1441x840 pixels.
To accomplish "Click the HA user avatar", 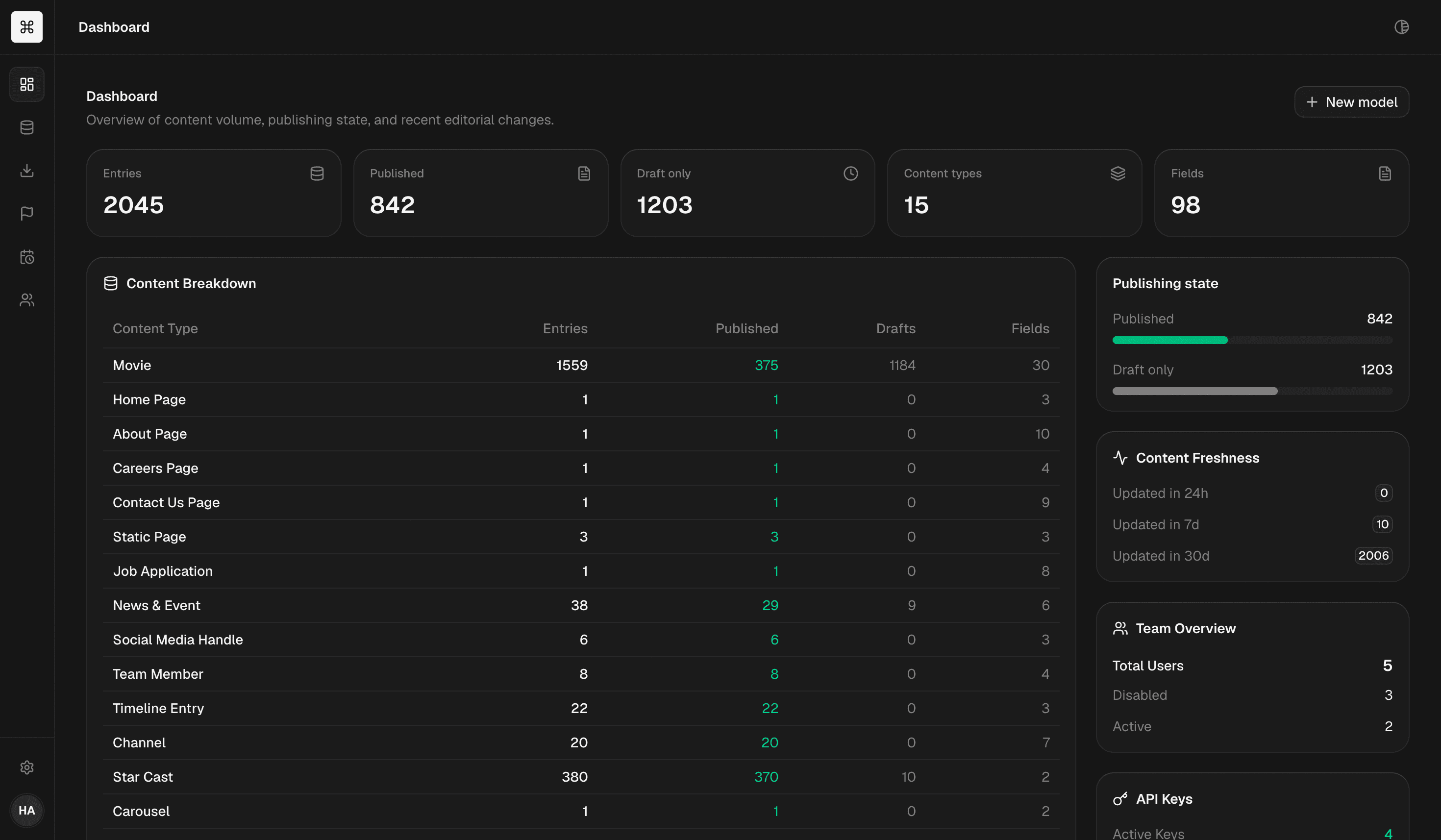I will coord(27,810).
